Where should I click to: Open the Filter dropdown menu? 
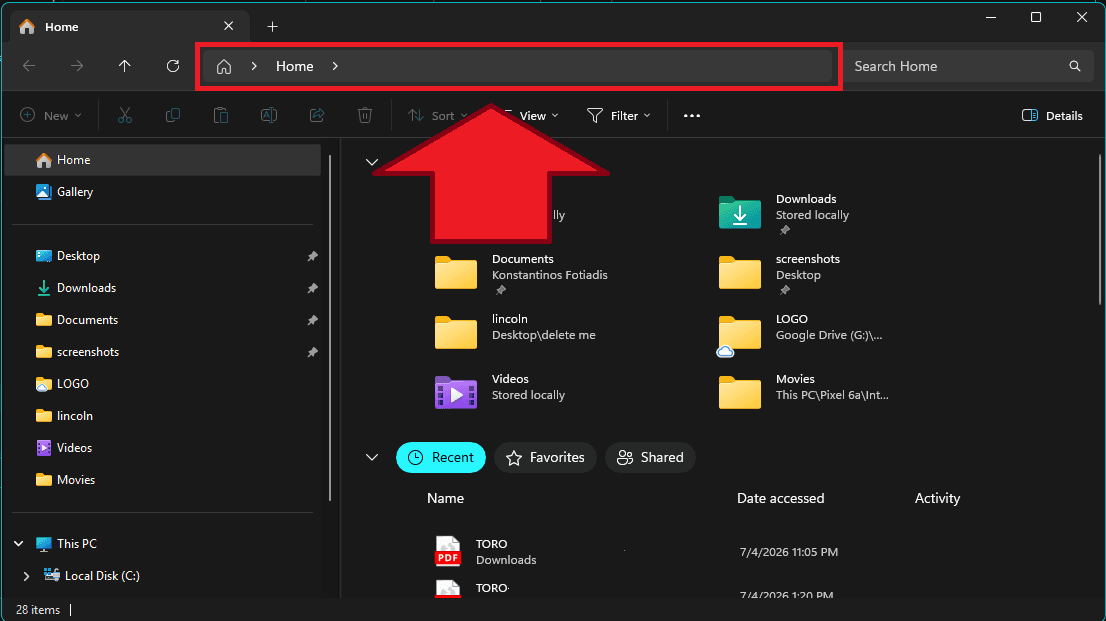pyautogui.click(x=619, y=116)
